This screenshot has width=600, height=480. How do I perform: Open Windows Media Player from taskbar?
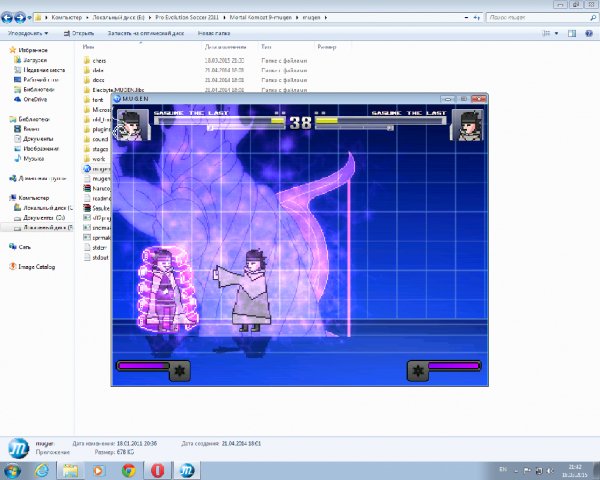click(98, 470)
